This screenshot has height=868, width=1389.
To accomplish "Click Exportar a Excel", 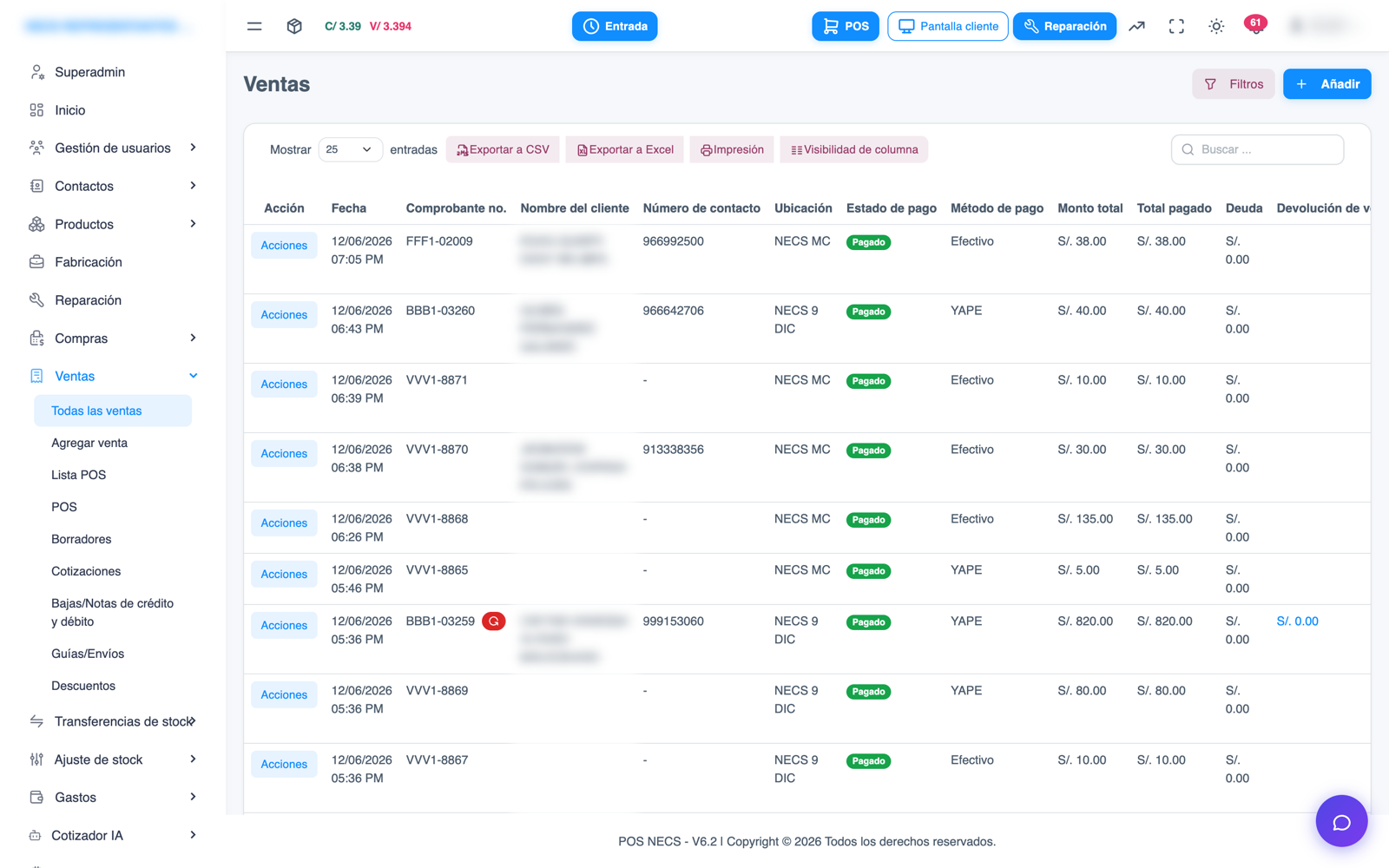I will coord(625,149).
